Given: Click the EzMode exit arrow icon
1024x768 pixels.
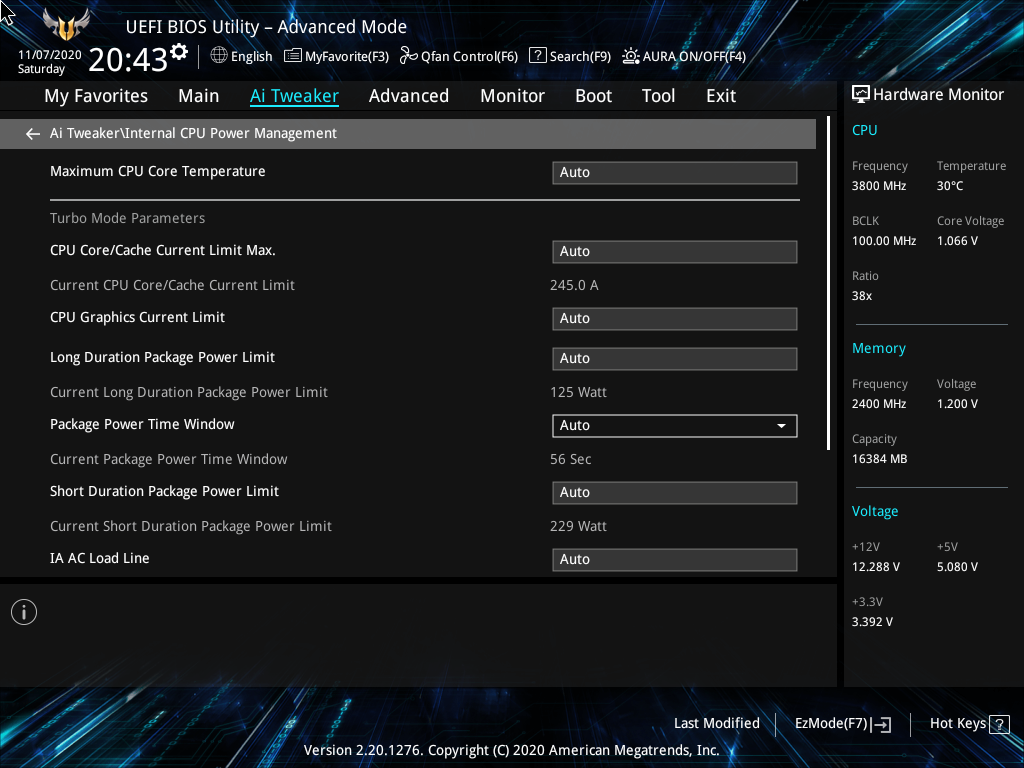Looking at the screenshot, I should pyautogui.click(x=881, y=724).
